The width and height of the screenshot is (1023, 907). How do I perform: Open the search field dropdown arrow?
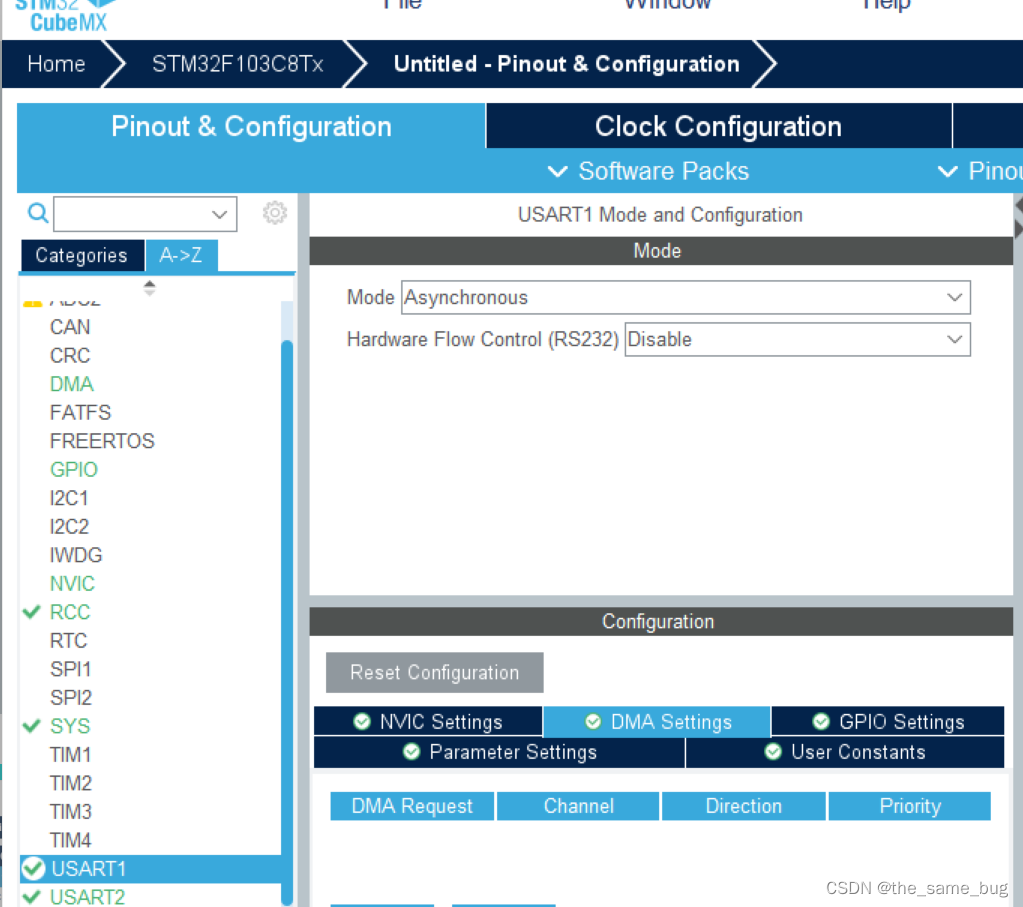[219, 214]
